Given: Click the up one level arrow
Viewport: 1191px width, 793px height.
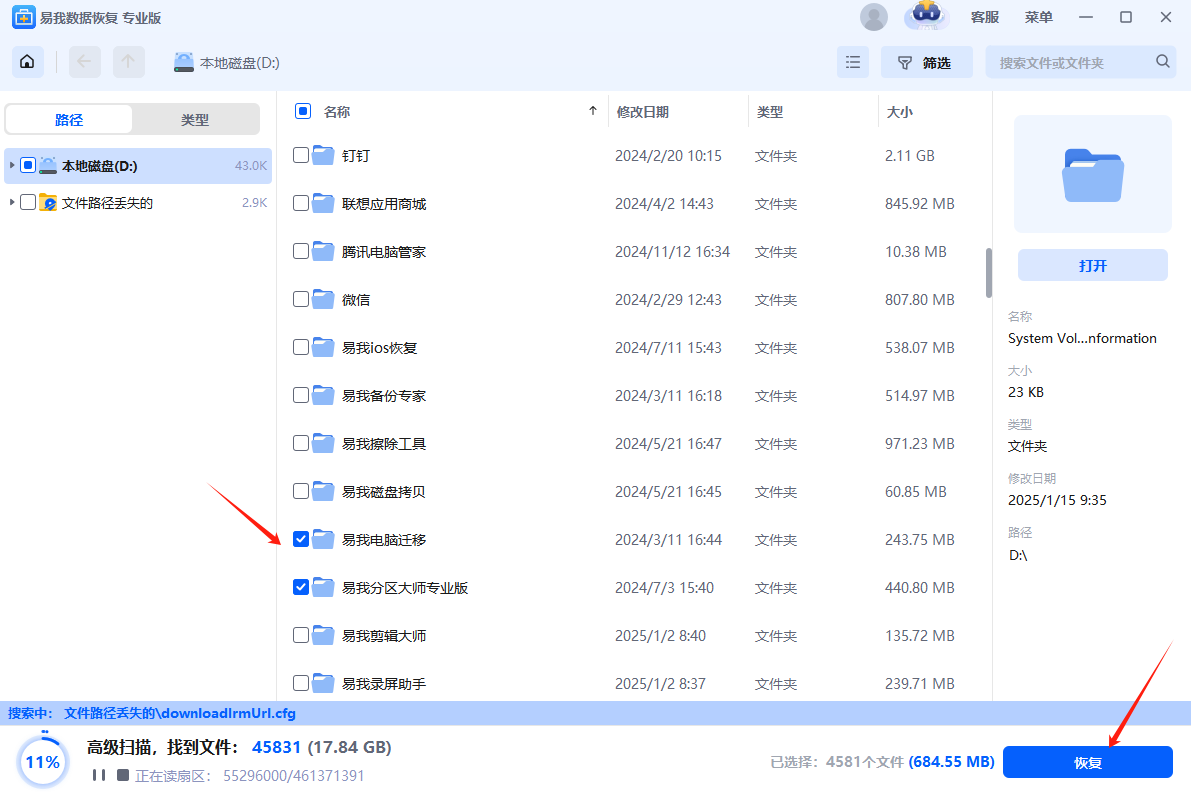Looking at the screenshot, I should 128,62.
